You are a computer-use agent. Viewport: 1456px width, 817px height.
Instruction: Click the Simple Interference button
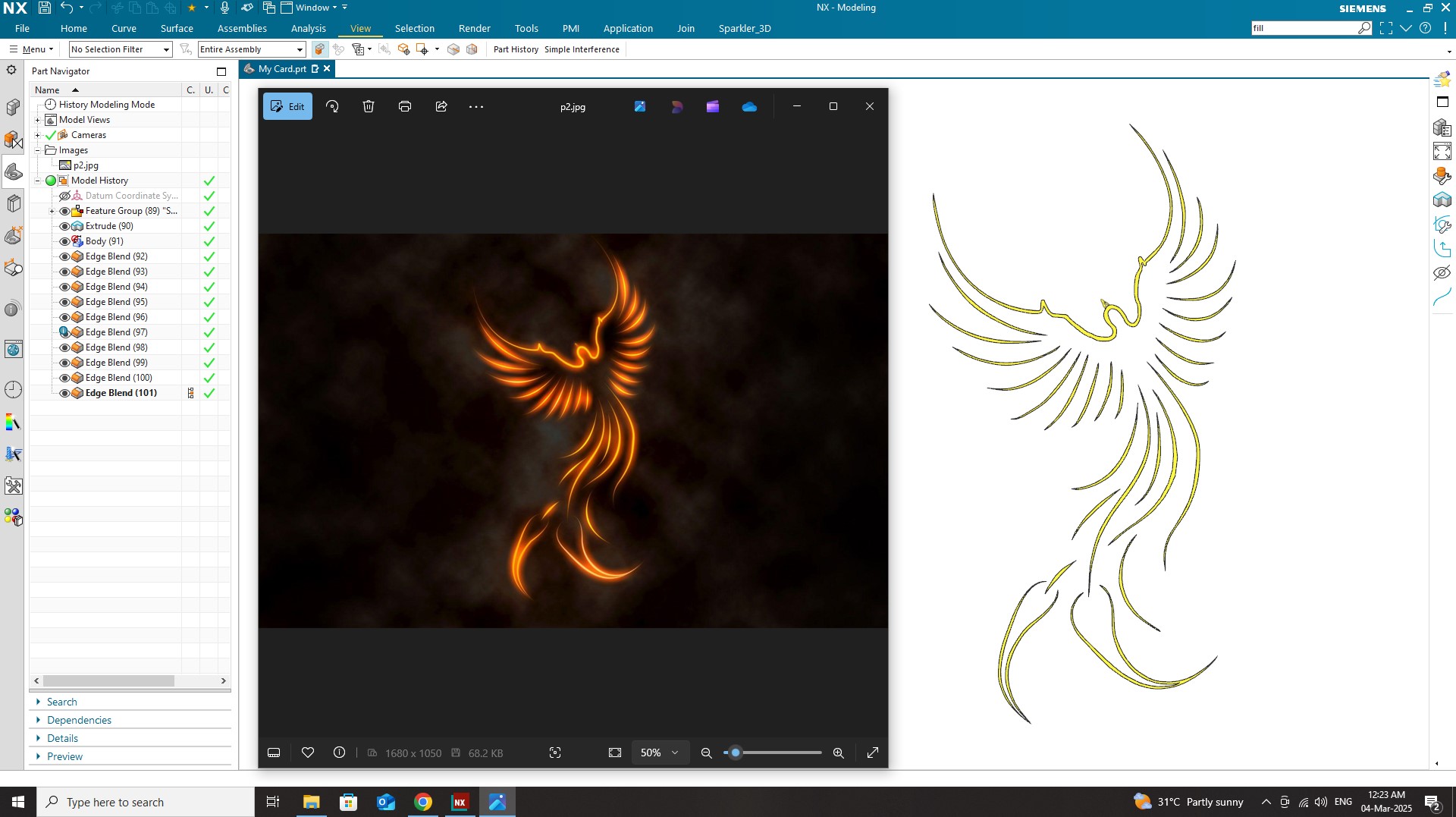582,49
